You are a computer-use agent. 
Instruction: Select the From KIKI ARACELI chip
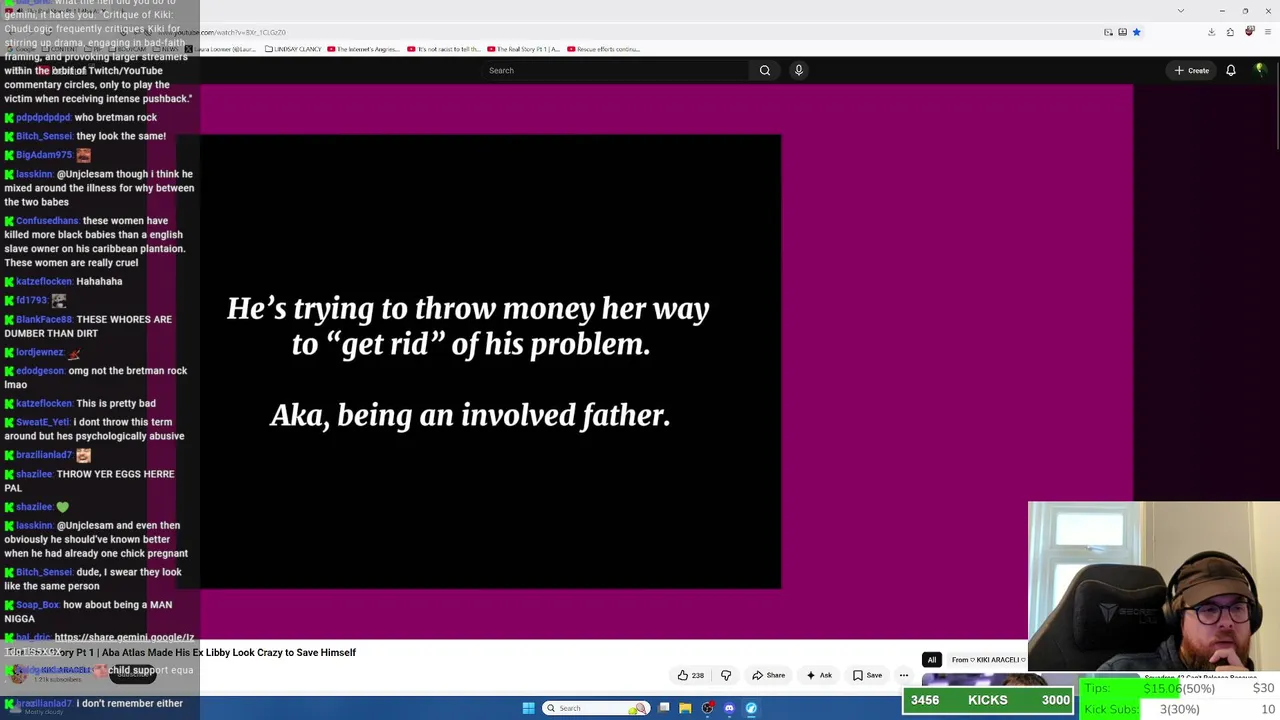tap(987, 660)
